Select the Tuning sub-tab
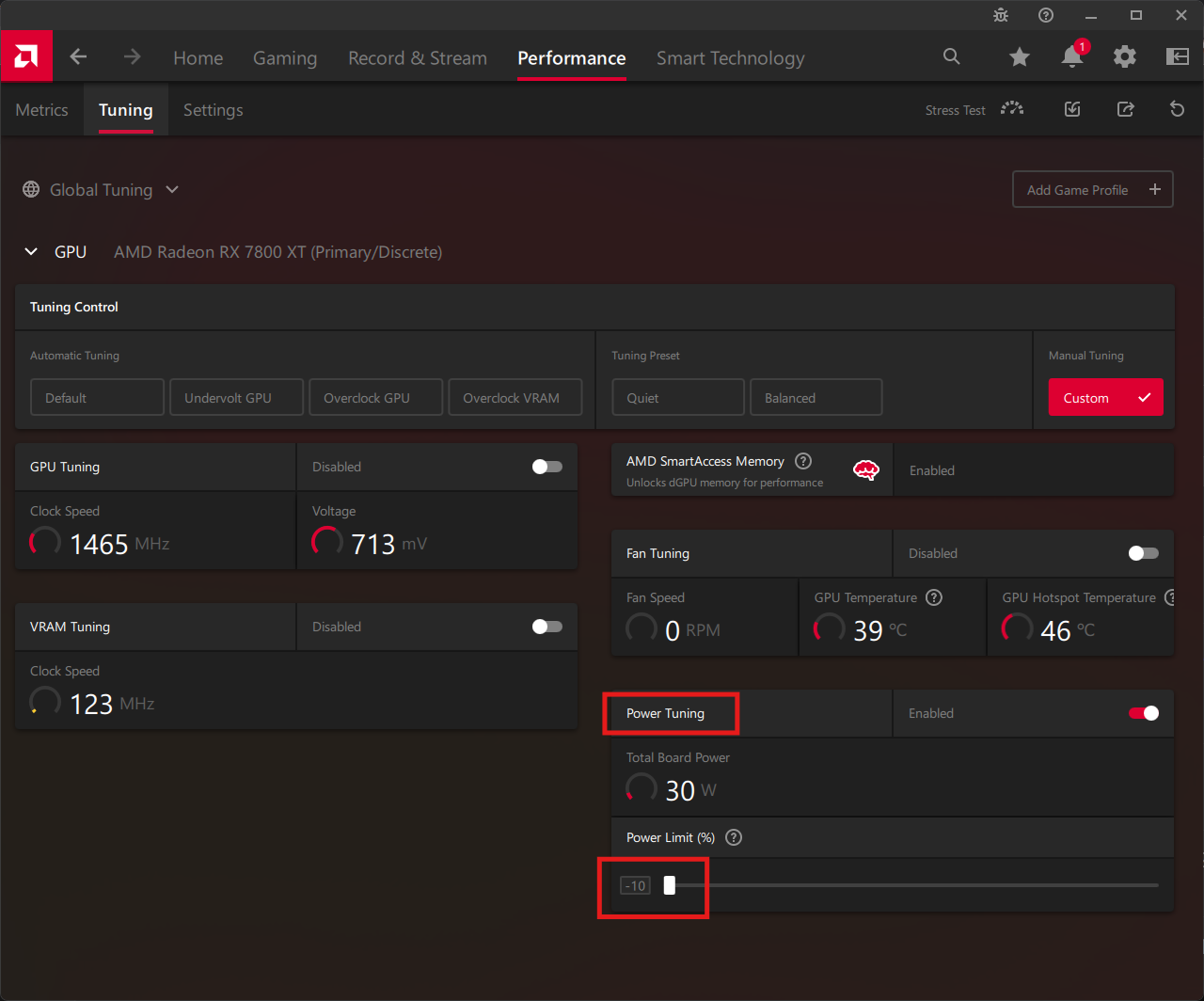 click(126, 109)
